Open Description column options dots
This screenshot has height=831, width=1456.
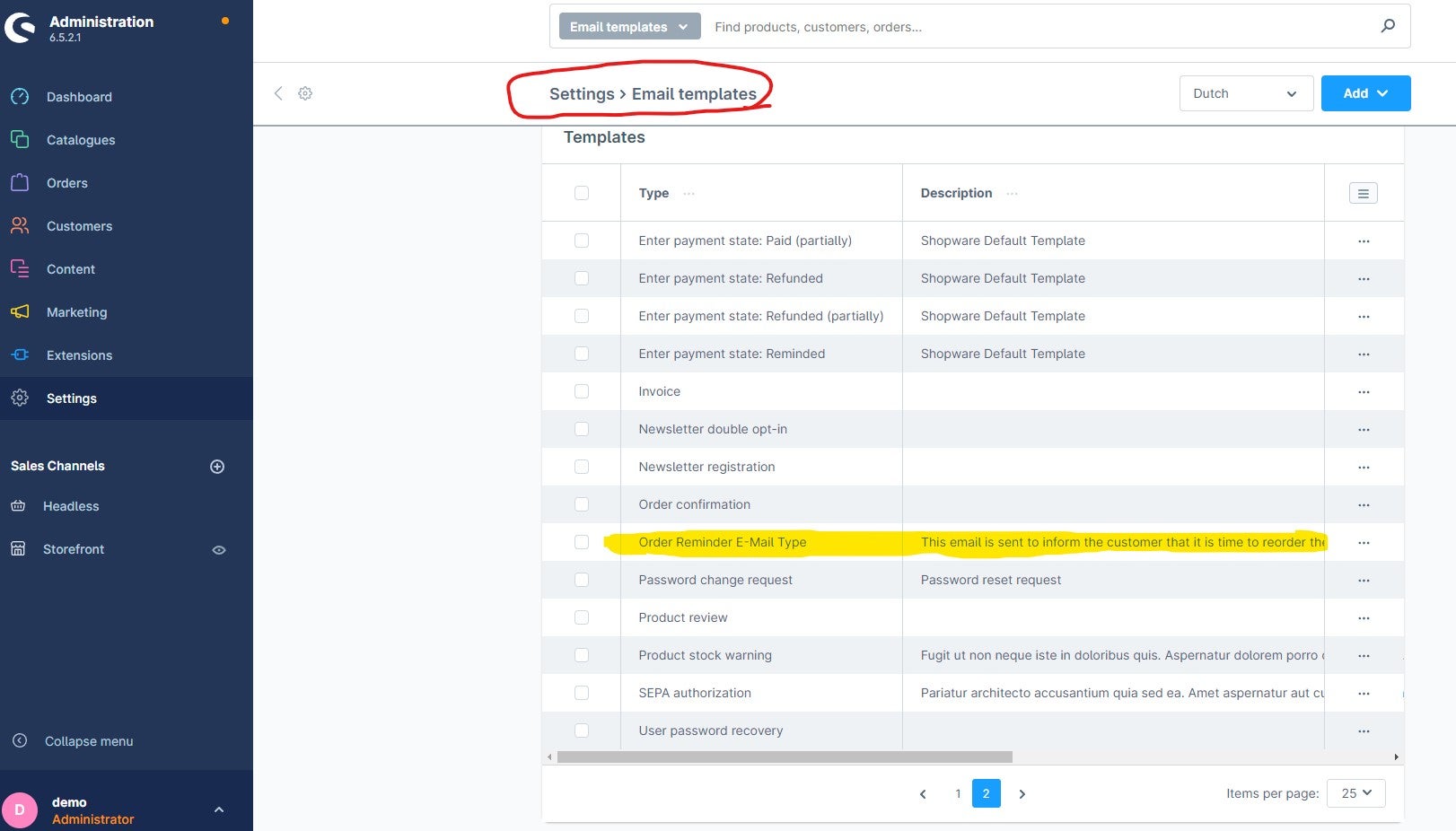[1013, 194]
